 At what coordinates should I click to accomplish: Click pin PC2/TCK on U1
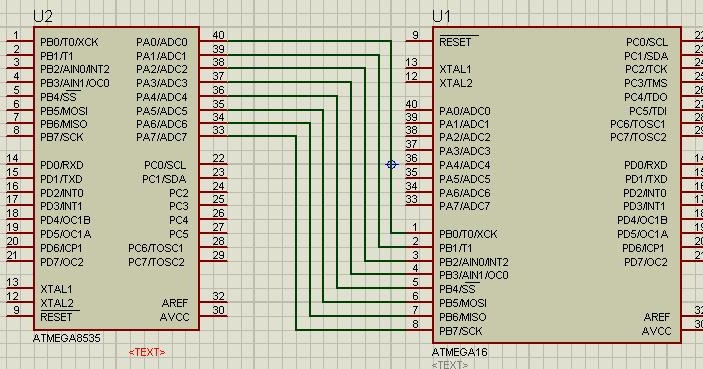[646, 69]
